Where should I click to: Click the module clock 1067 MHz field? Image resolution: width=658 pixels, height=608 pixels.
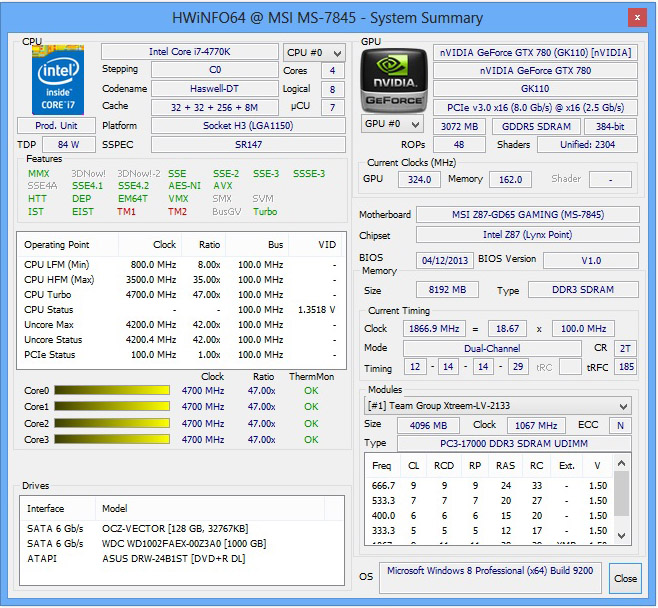tap(536, 425)
